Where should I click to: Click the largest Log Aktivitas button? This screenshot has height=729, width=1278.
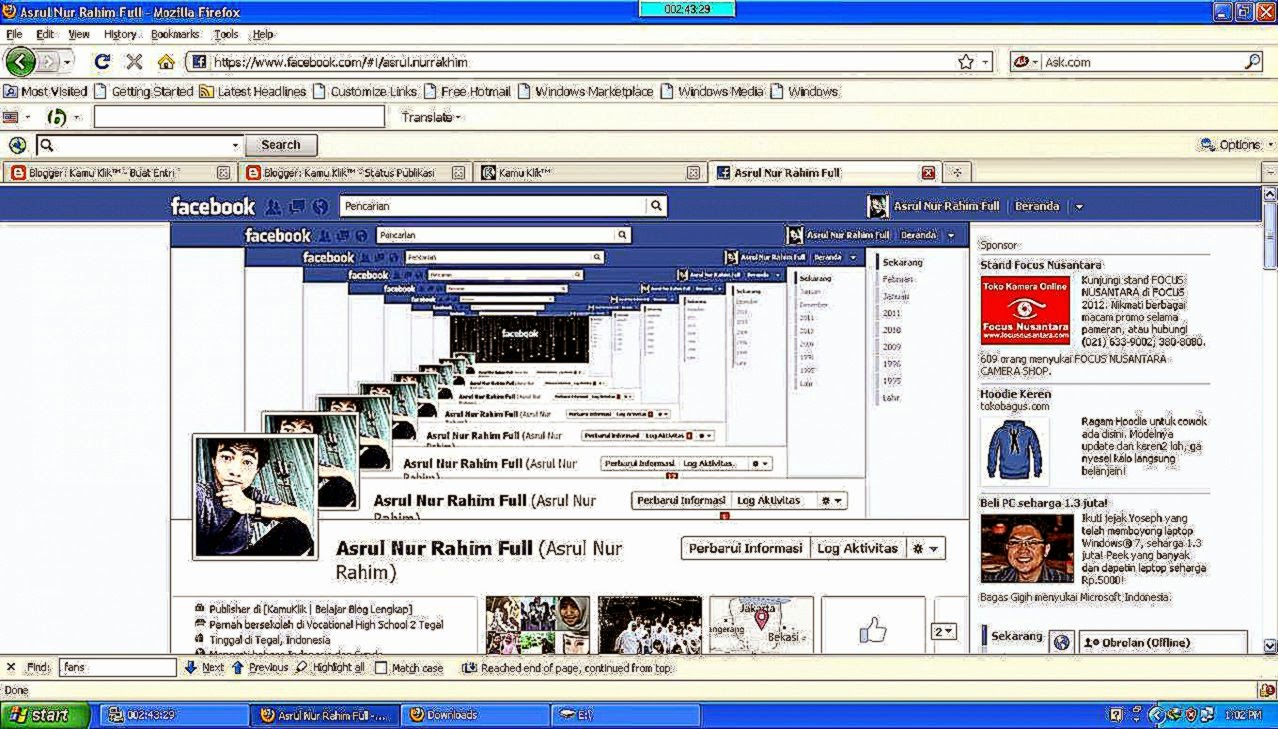(857, 549)
